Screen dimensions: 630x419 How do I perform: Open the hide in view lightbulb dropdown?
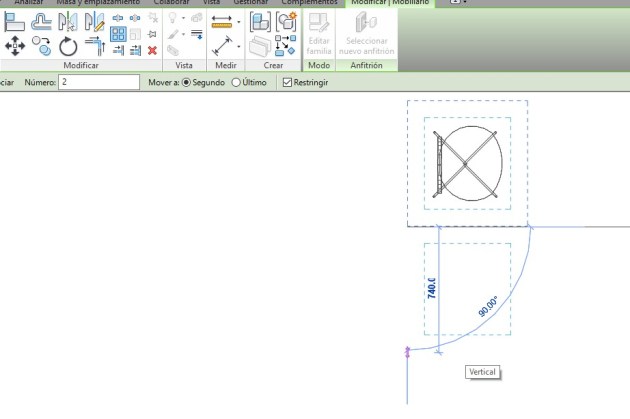pos(183,18)
